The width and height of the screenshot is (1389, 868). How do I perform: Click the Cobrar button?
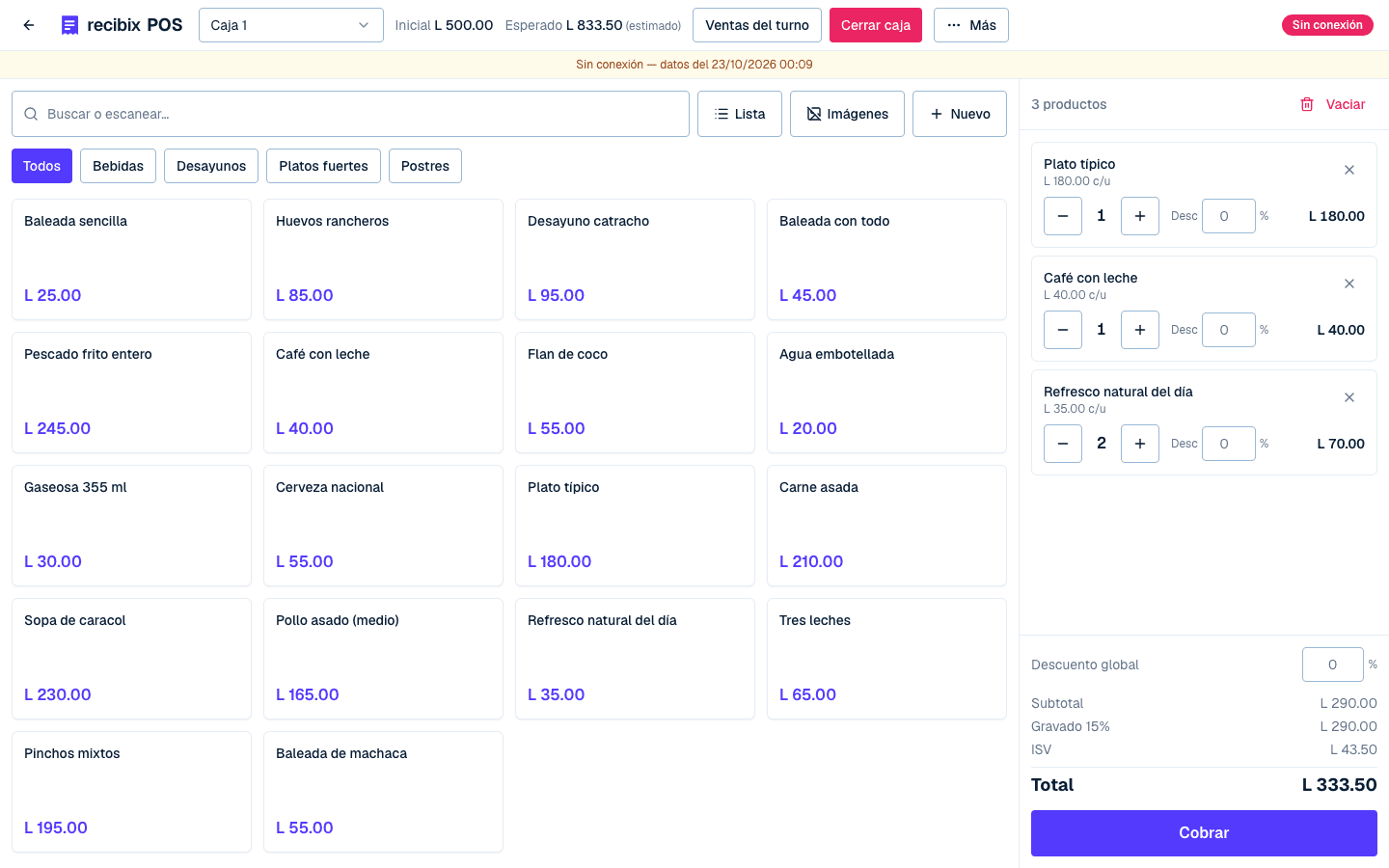pos(1204,833)
